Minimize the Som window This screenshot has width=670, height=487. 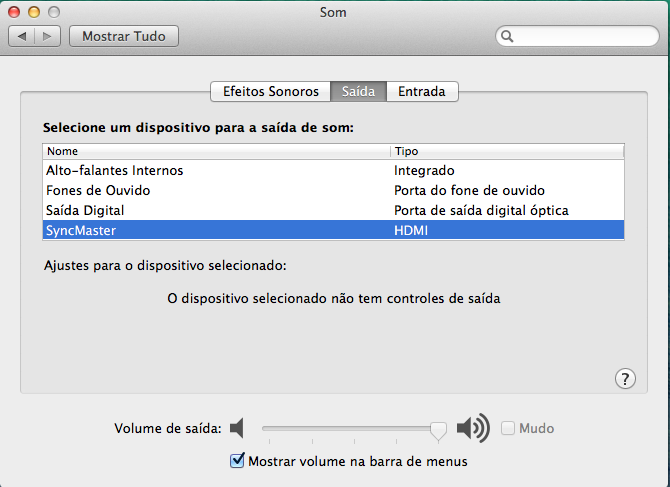pos(33,11)
